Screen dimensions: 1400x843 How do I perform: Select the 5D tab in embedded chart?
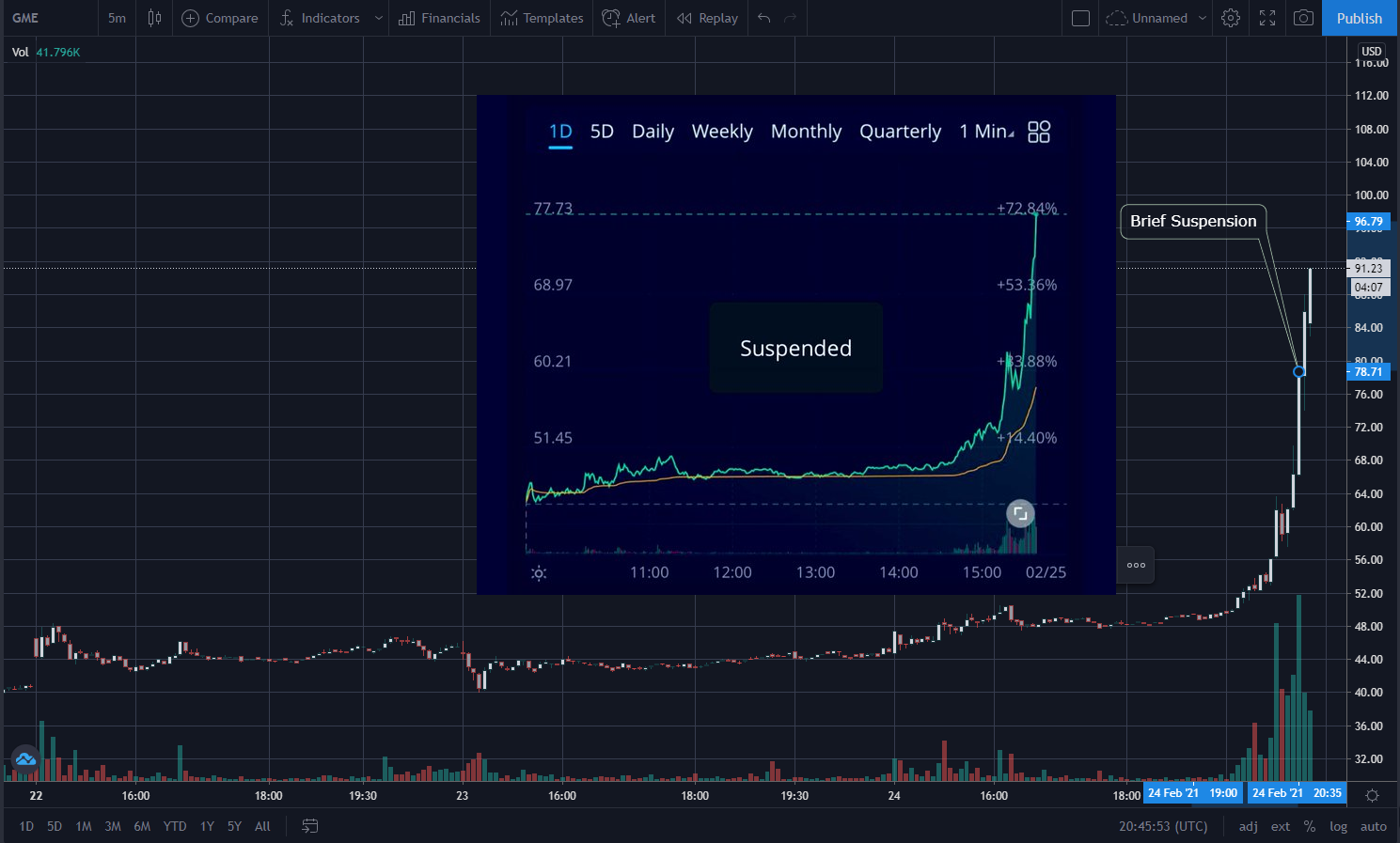tap(602, 132)
